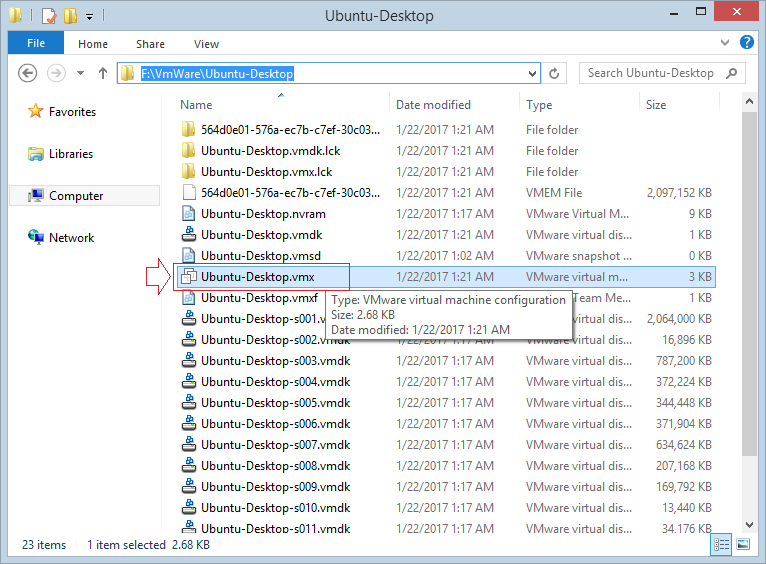Click the Back navigation arrow

(27, 73)
